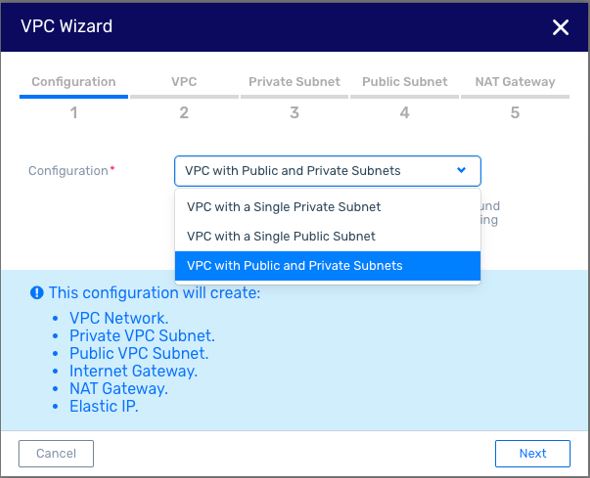This screenshot has height=478, width=590.
Task: Click step number 5 indicator
Action: (515, 113)
